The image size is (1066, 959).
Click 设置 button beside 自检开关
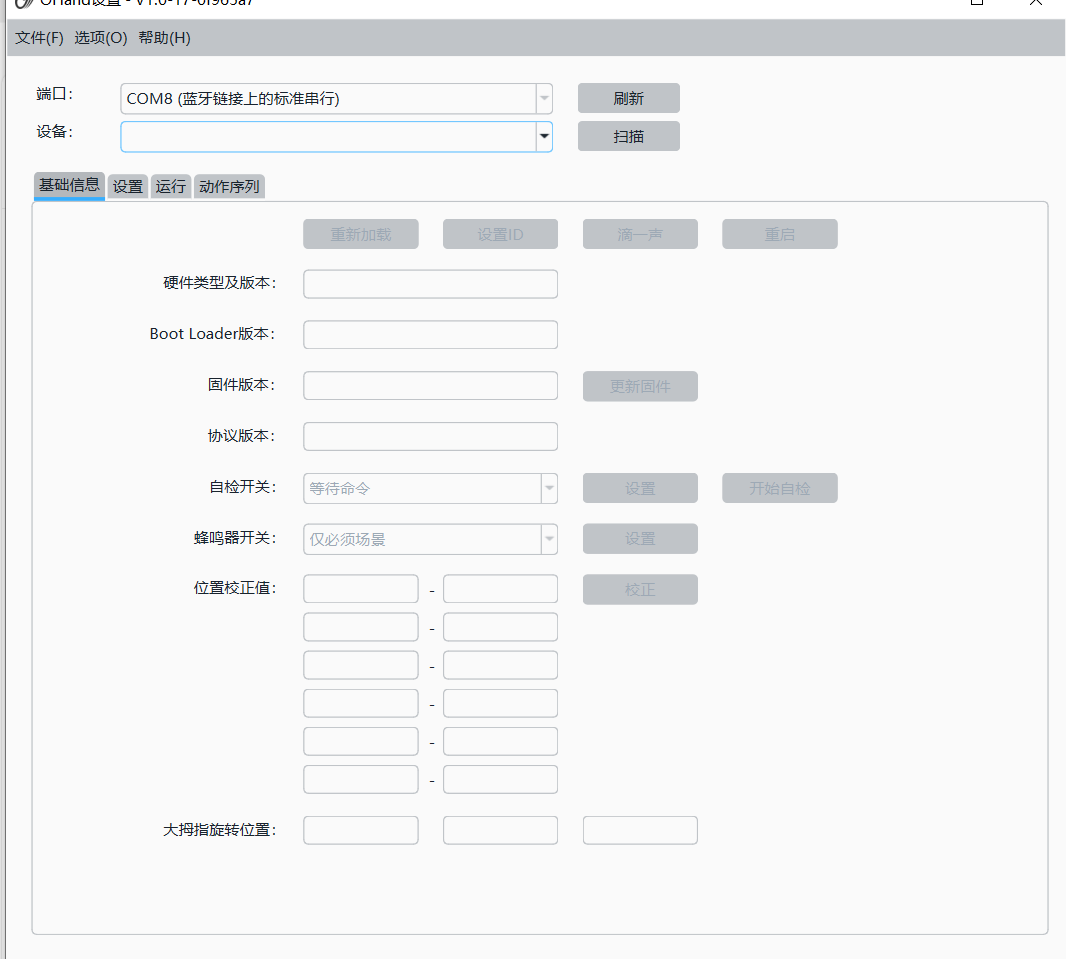640,488
